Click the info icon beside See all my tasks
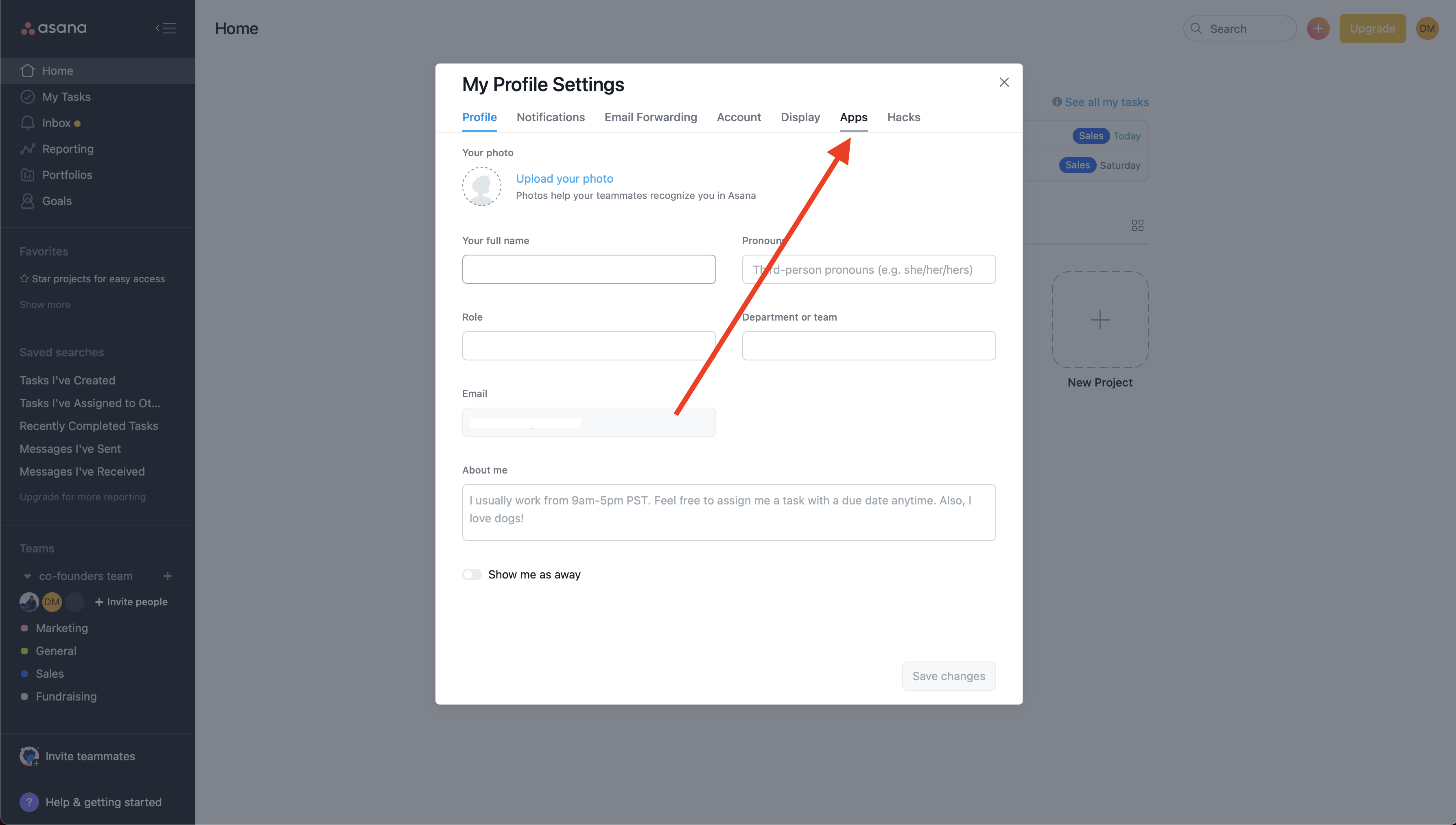1456x825 pixels. 1056,102
